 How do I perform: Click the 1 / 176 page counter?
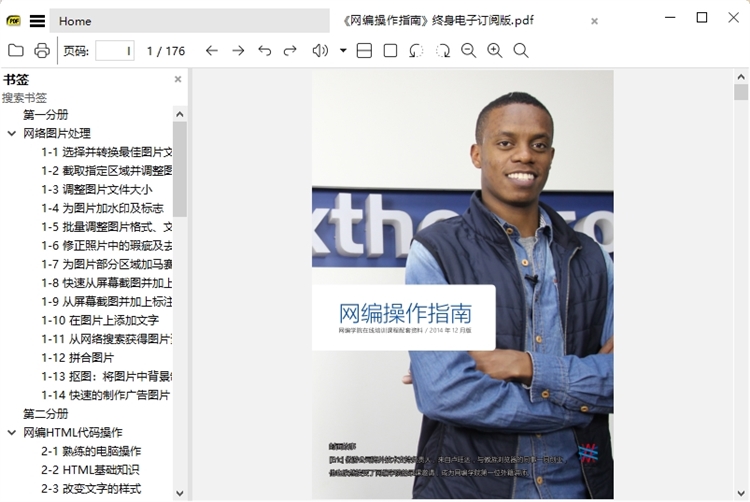click(x=165, y=51)
